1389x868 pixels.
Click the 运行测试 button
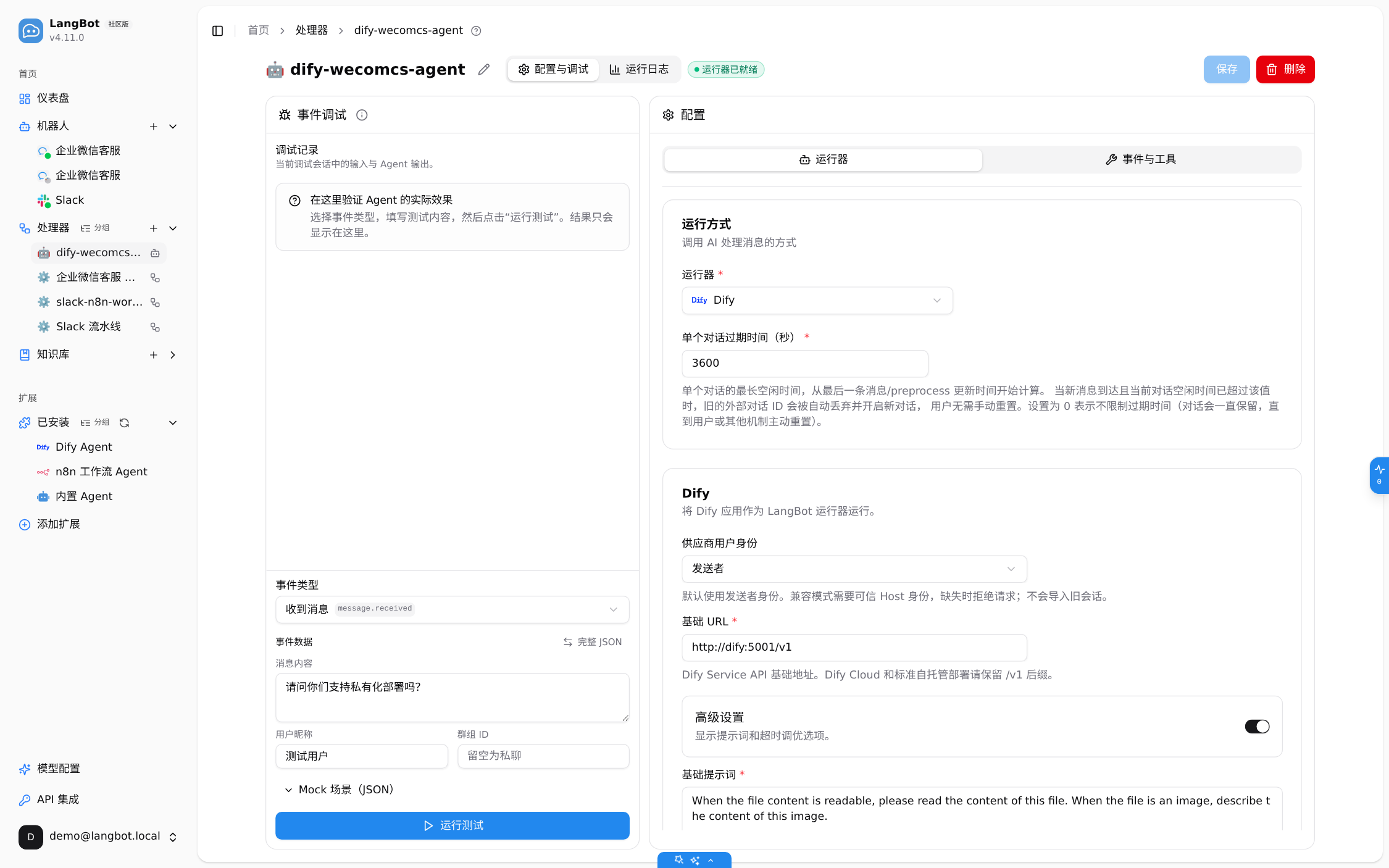452,826
